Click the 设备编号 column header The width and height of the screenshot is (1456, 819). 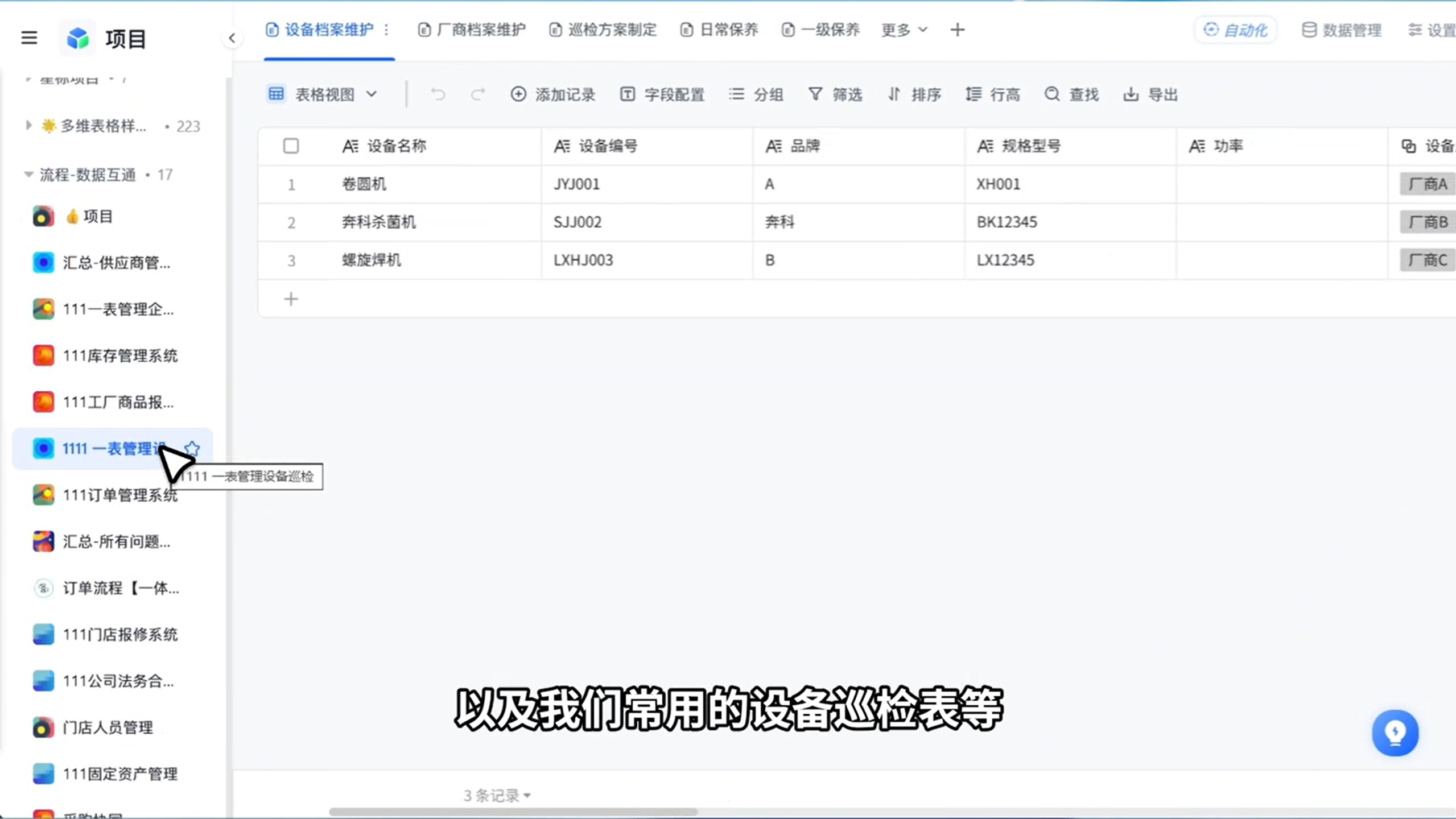pyautogui.click(x=647, y=146)
